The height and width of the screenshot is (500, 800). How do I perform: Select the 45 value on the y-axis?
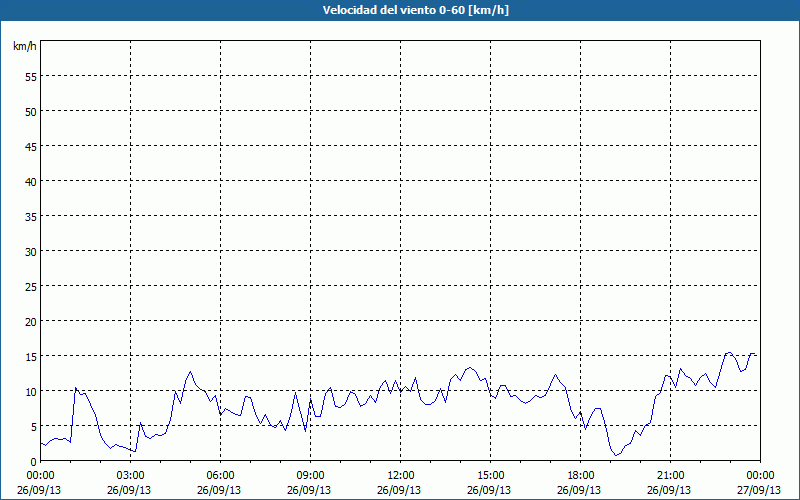pyautogui.click(x=31, y=146)
